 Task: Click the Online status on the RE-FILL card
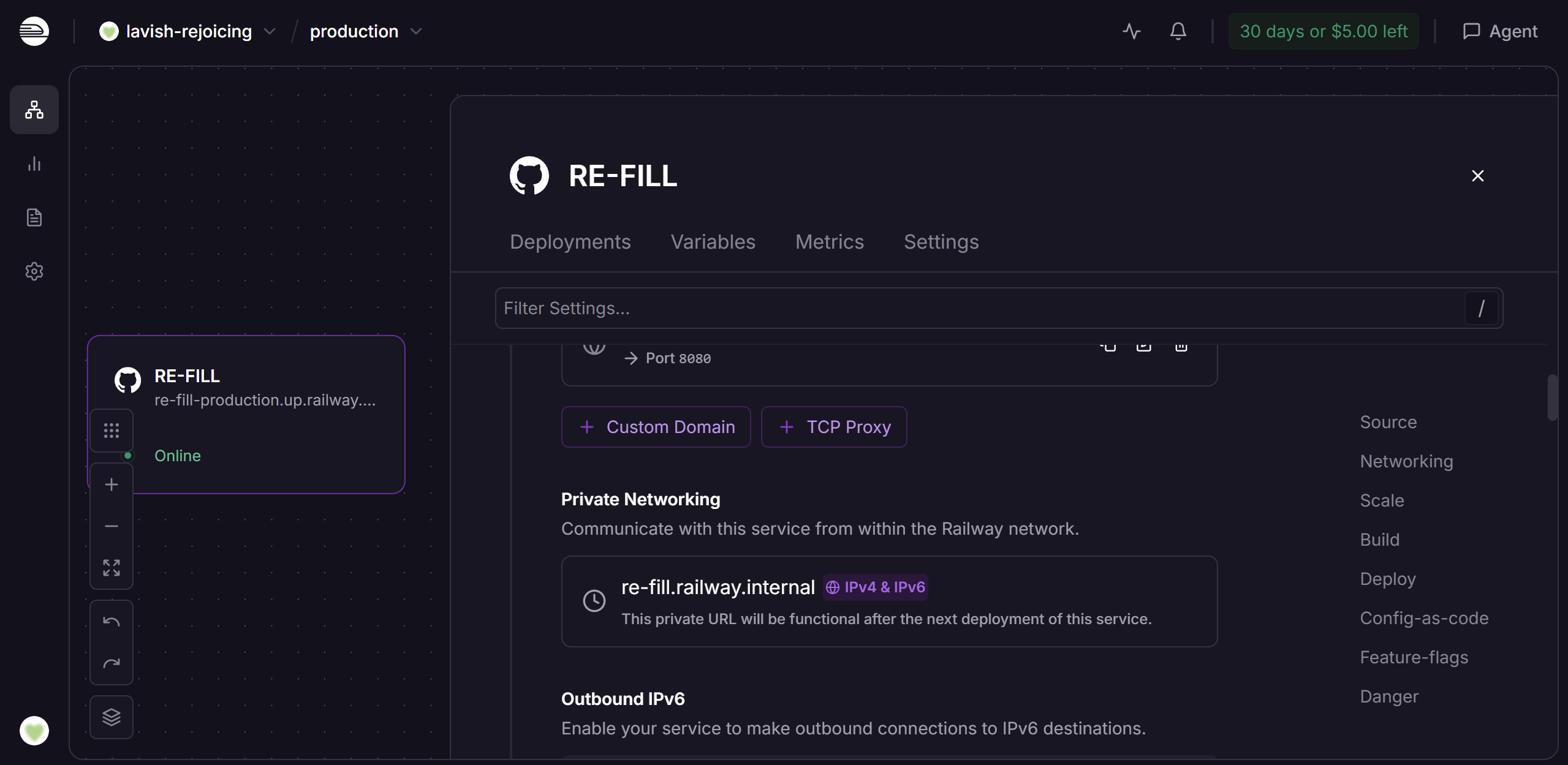[x=178, y=456]
